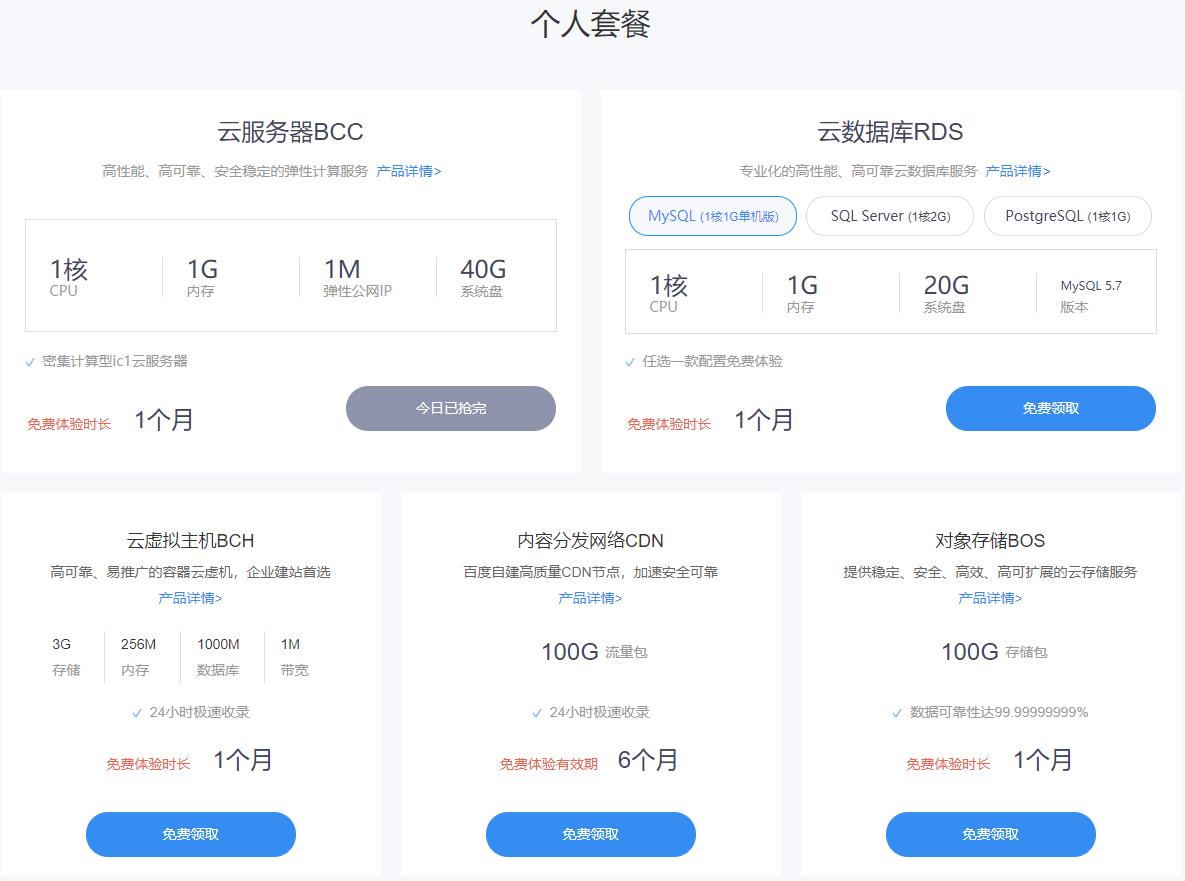Click 提供稳定、安全、高效 BOS description
This screenshot has height=881, width=1185.
pyautogui.click(x=990, y=573)
